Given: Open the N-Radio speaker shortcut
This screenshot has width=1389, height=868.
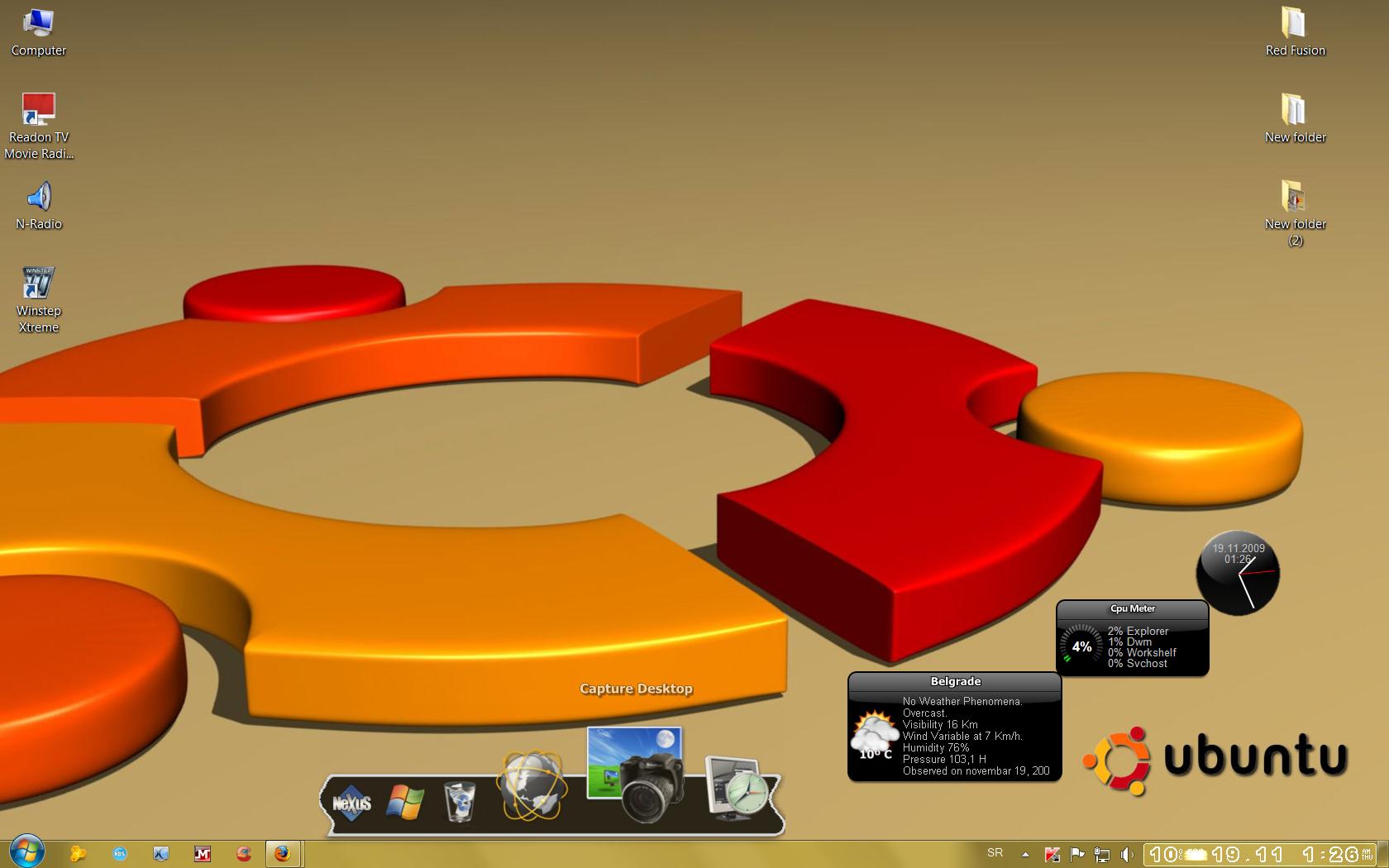Looking at the screenshot, I should tap(39, 206).
